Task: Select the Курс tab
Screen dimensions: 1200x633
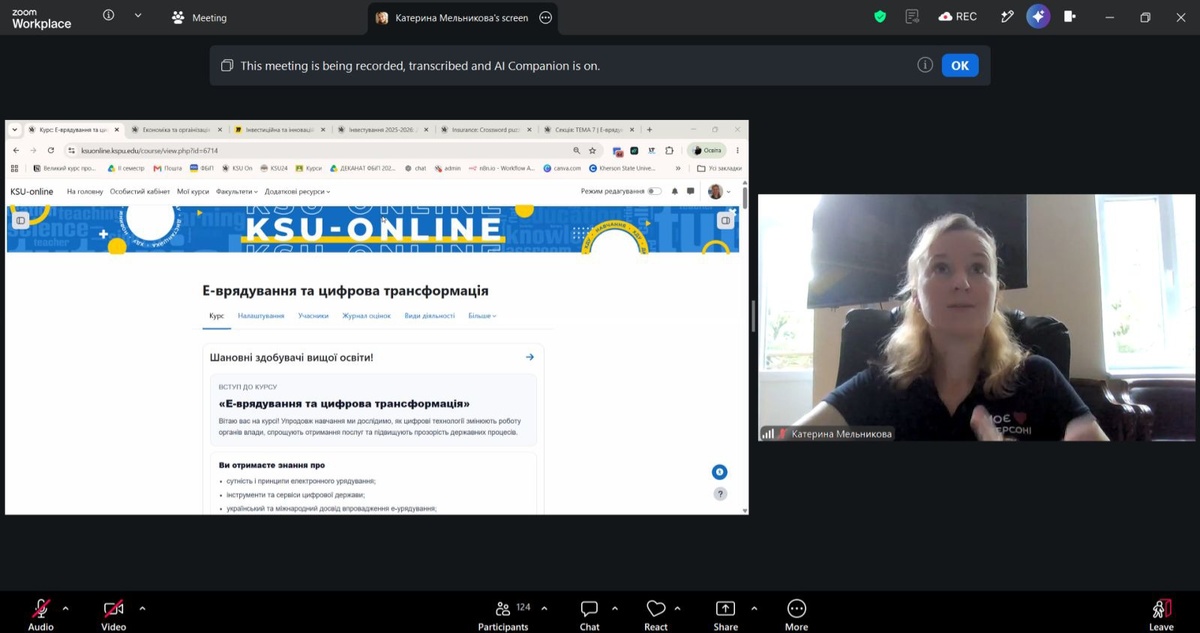Action: pyautogui.click(x=217, y=316)
